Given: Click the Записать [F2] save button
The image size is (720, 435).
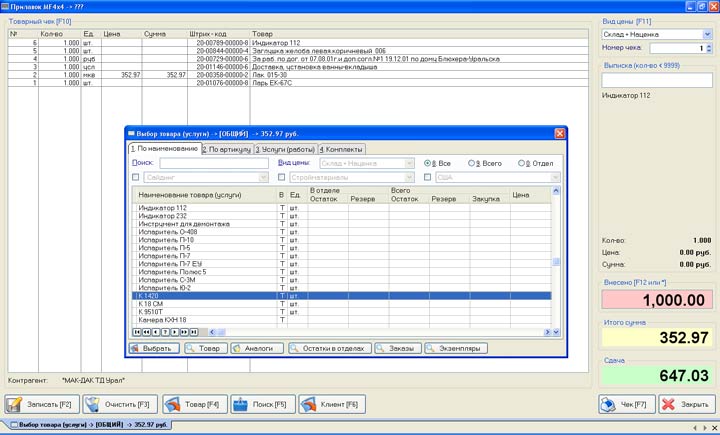Looking at the screenshot, I should click(40, 404).
